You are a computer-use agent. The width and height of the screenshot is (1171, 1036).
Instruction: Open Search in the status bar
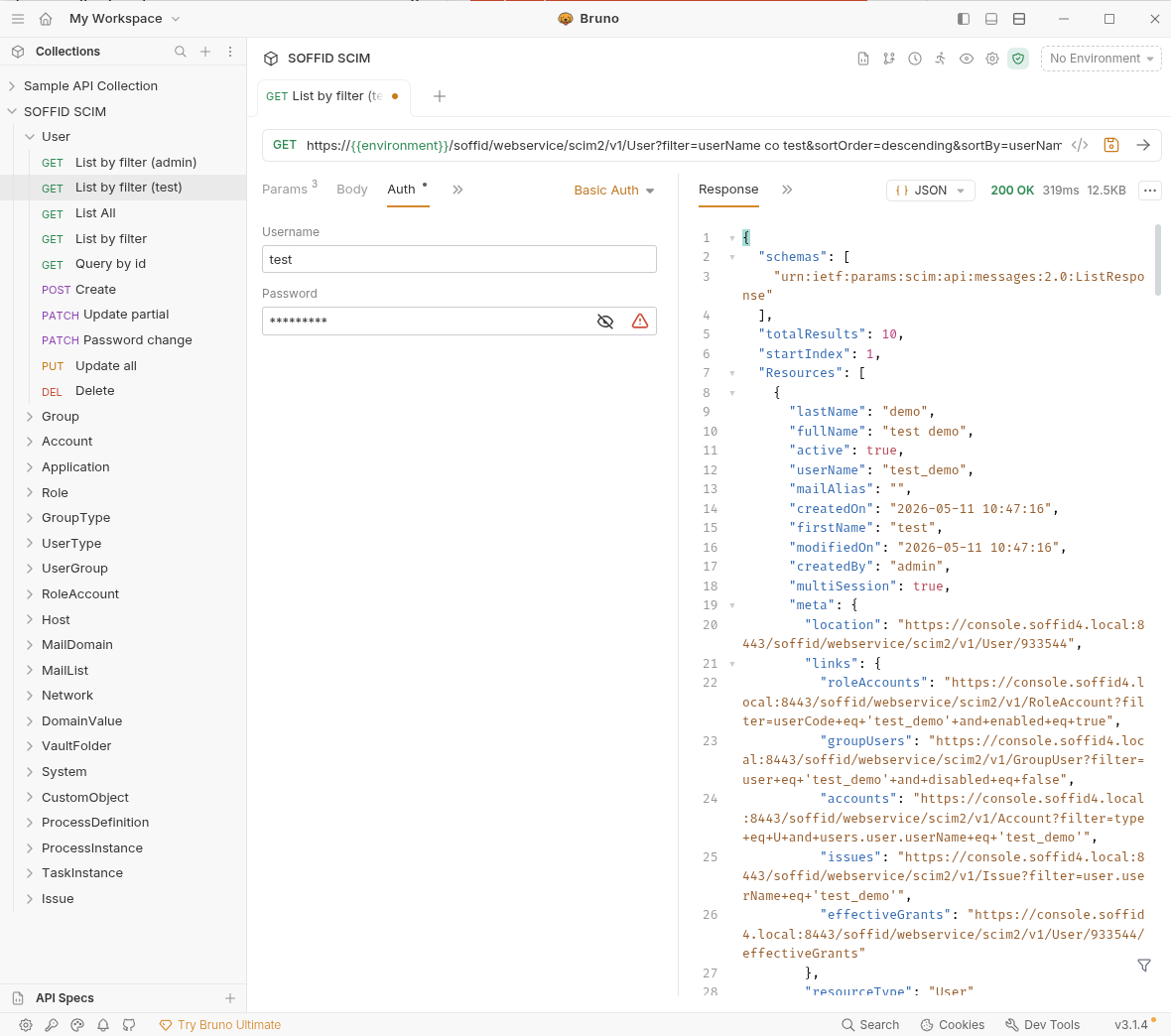[870, 1025]
